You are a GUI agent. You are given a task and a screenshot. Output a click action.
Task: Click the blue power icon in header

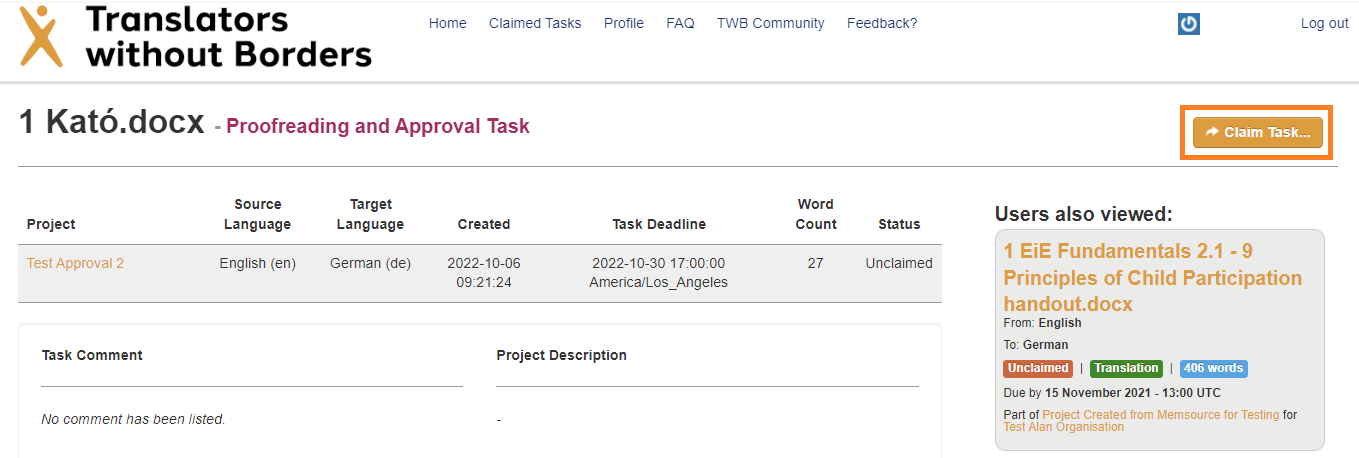tap(1188, 24)
